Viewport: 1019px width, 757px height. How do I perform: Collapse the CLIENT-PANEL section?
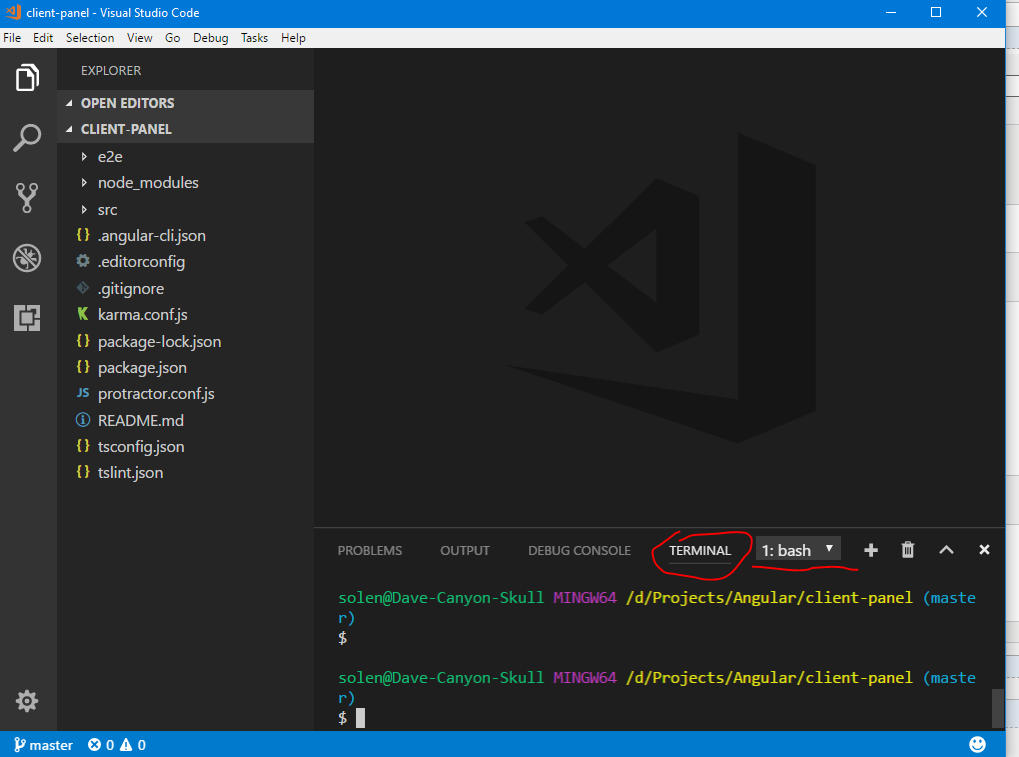(126, 129)
